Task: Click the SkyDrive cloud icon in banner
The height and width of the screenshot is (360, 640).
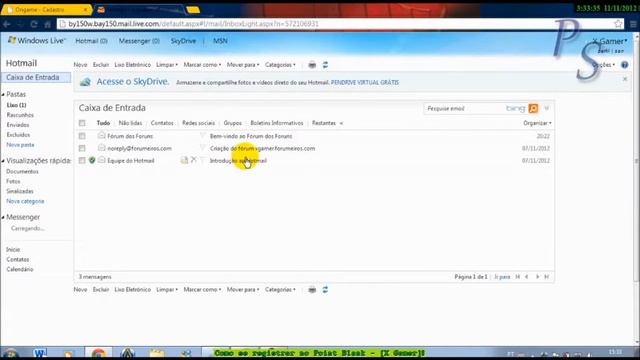Action: click(85, 82)
